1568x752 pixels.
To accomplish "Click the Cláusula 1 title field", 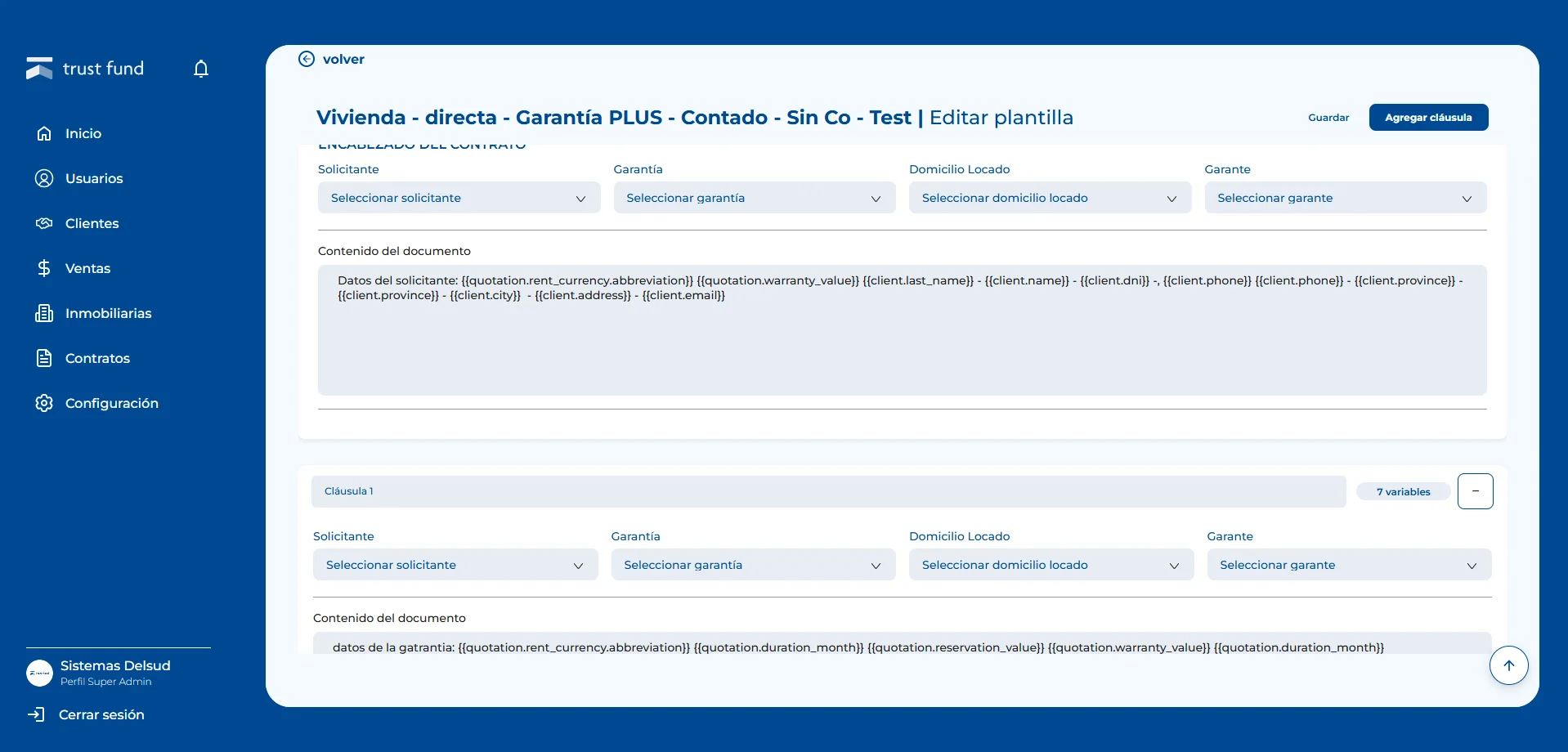I will tap(829, 491).
